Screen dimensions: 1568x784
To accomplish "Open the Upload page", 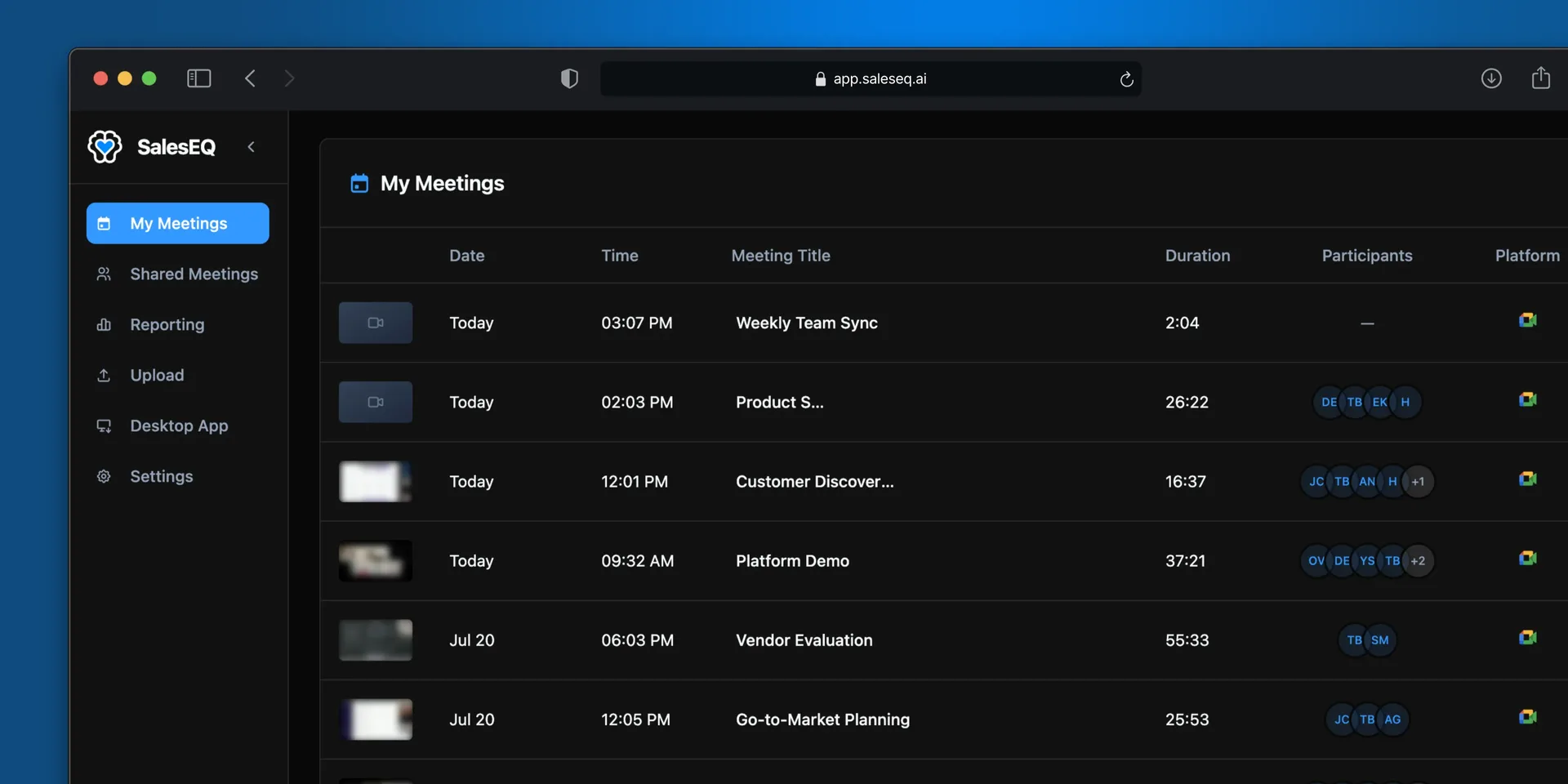I will [178, 375].
